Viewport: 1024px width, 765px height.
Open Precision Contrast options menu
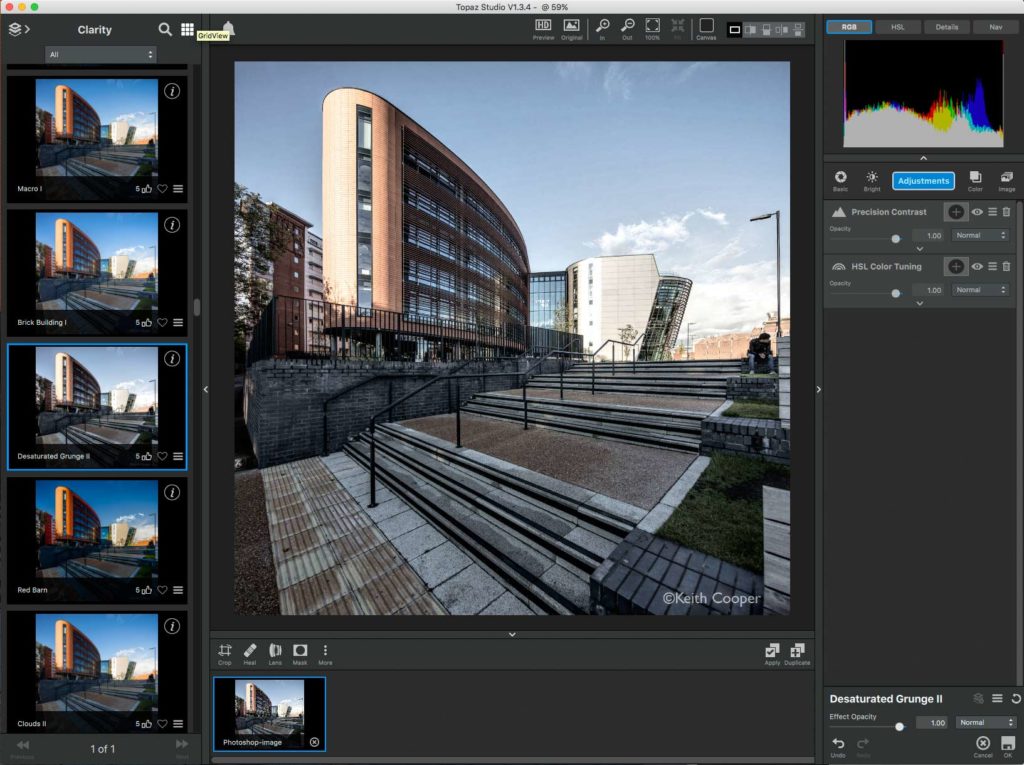click(x=992, y=212)
